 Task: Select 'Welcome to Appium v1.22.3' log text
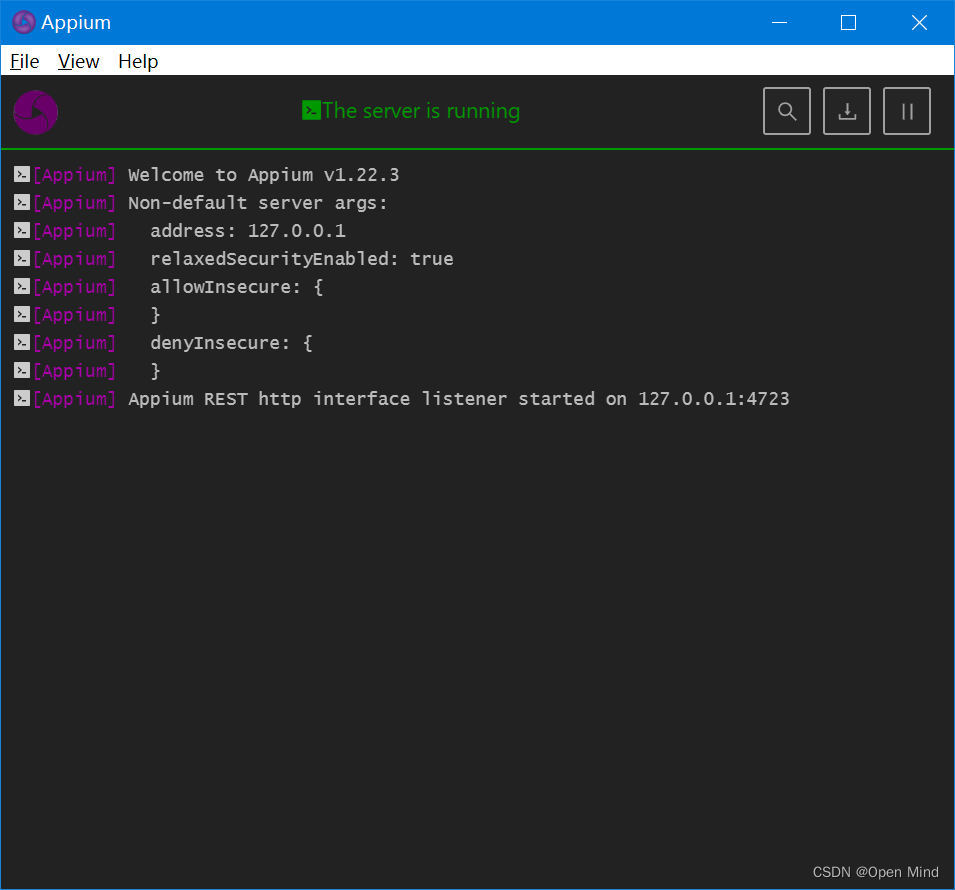pyautogui.click(x=264, y=175)
